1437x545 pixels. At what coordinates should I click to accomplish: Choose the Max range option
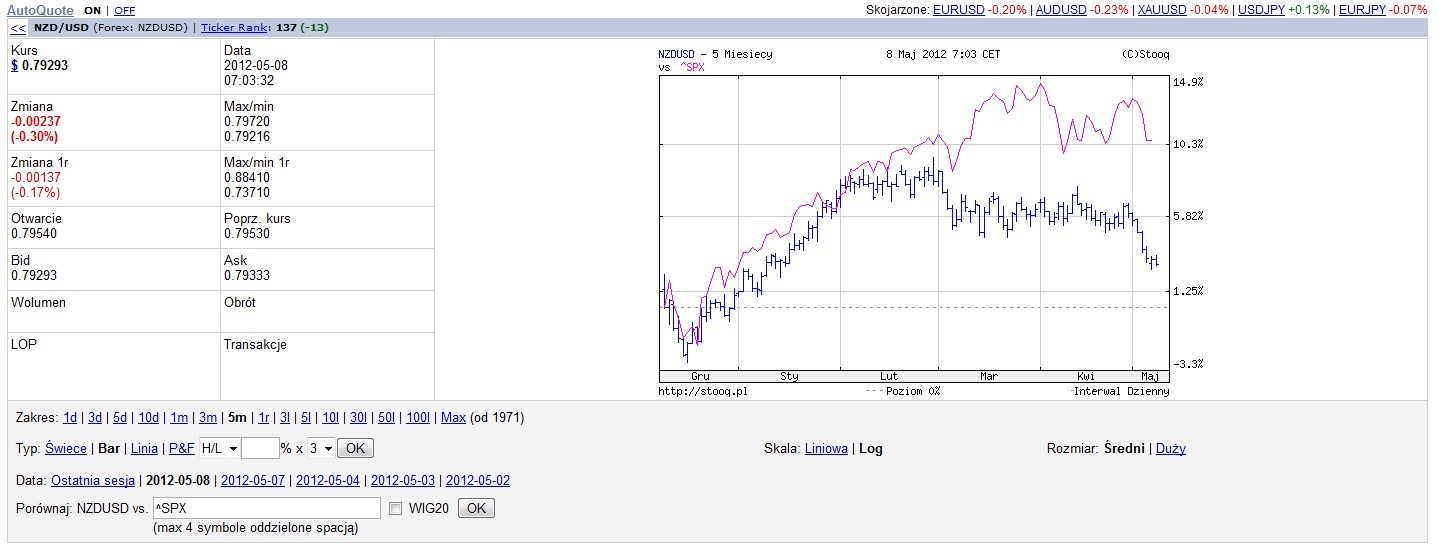point(453,417)
